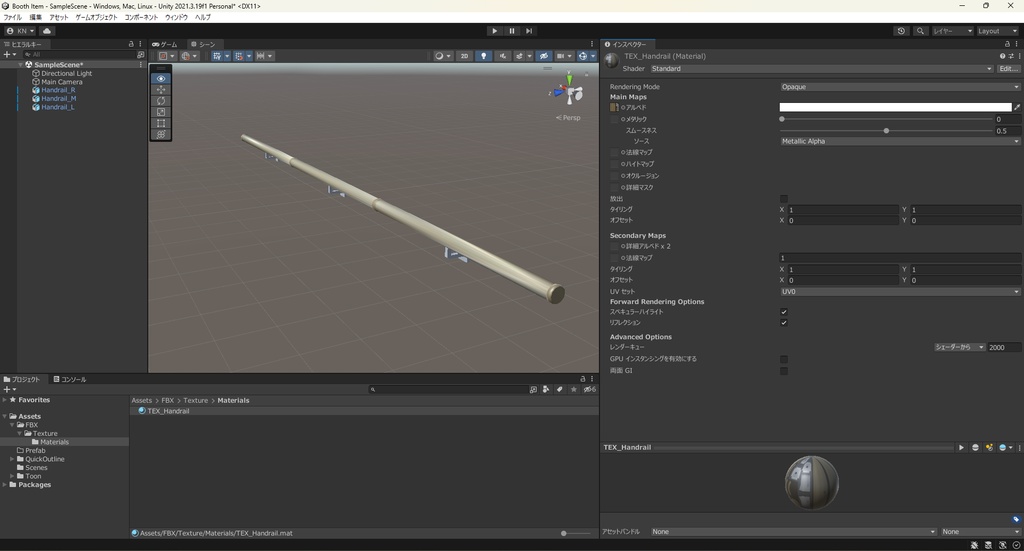Toggle Reflections checkbox

[x=784, y=323]
